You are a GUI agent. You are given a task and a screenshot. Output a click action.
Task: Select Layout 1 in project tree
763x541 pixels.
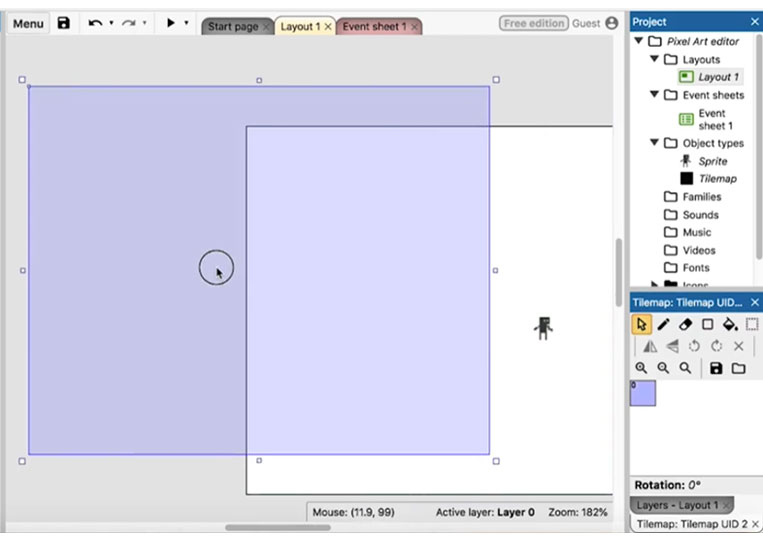point(710,77)
